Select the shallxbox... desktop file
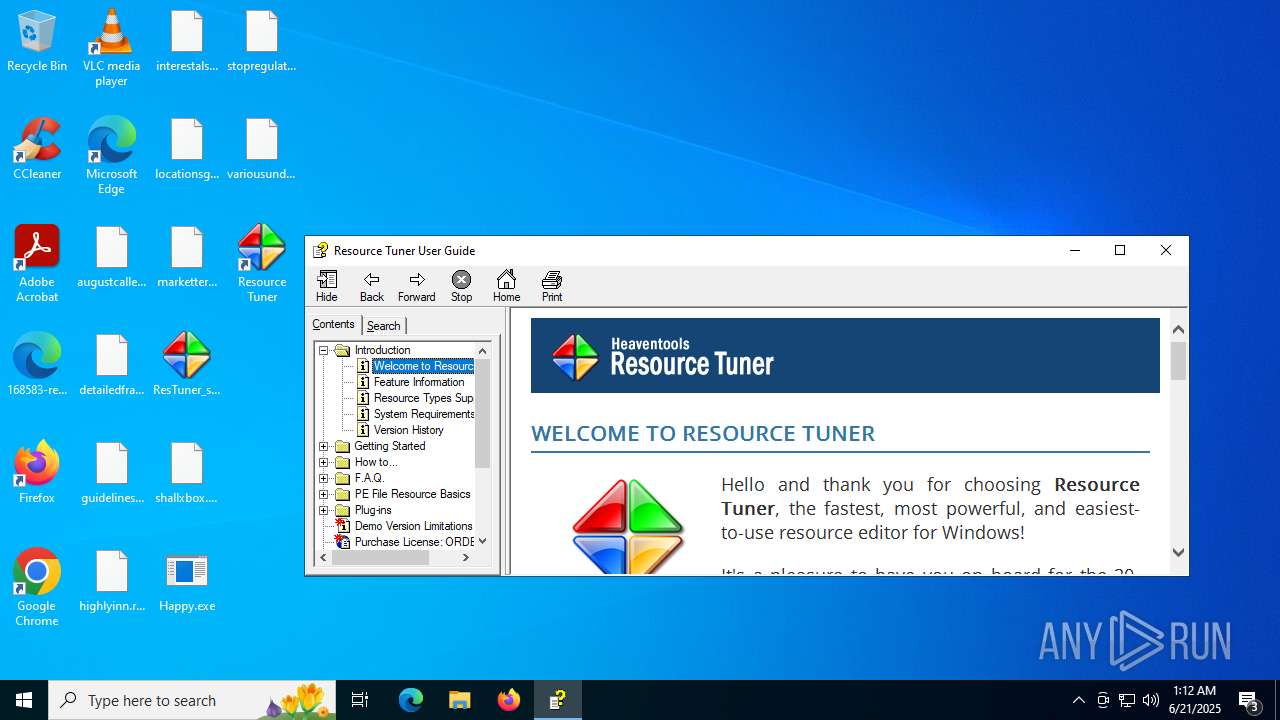 pos(187,473)
